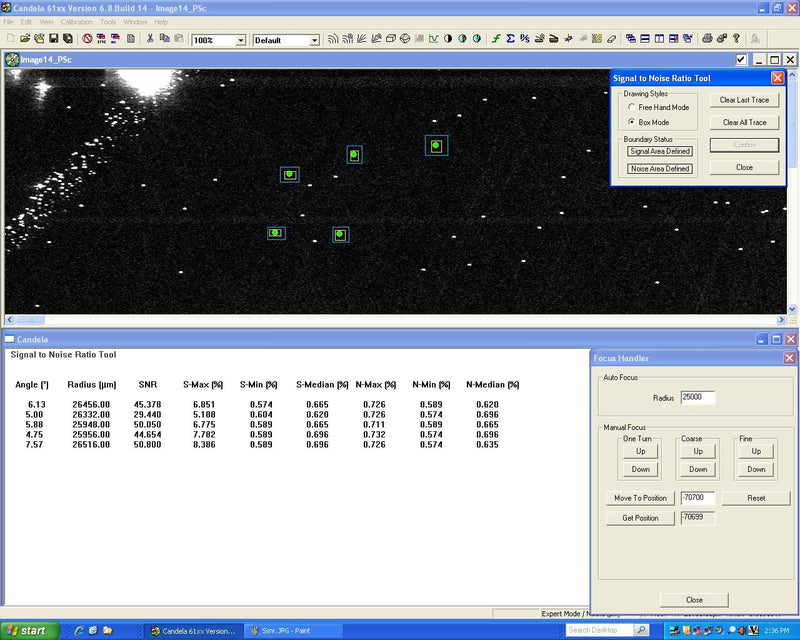
Task: Click the Clear Last Trace button
Action: pos(744,100)
